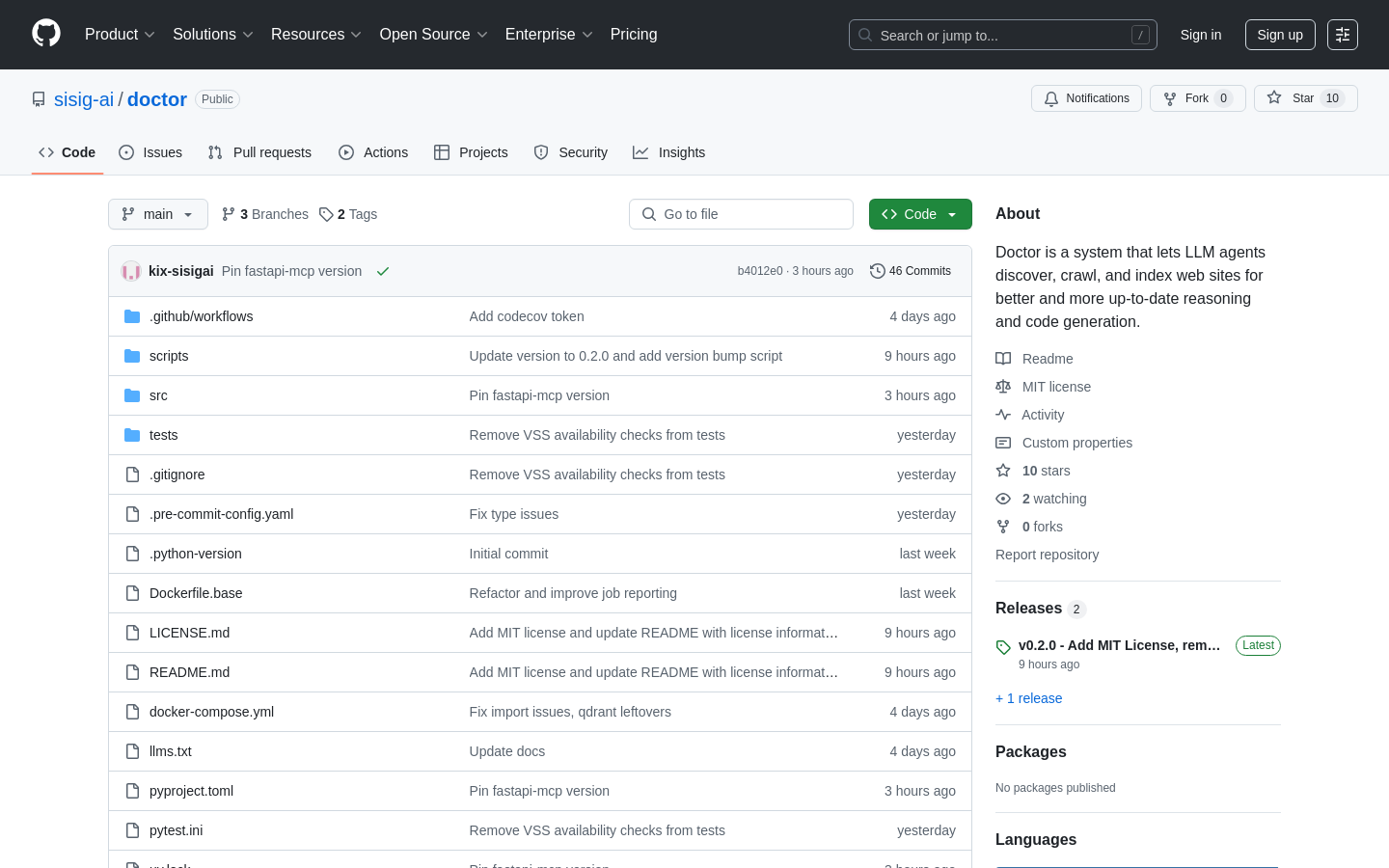Image resolution: width=1389 pixels, height=868 pixels.
Task: Select the Code tab
Action: (68, 152)
